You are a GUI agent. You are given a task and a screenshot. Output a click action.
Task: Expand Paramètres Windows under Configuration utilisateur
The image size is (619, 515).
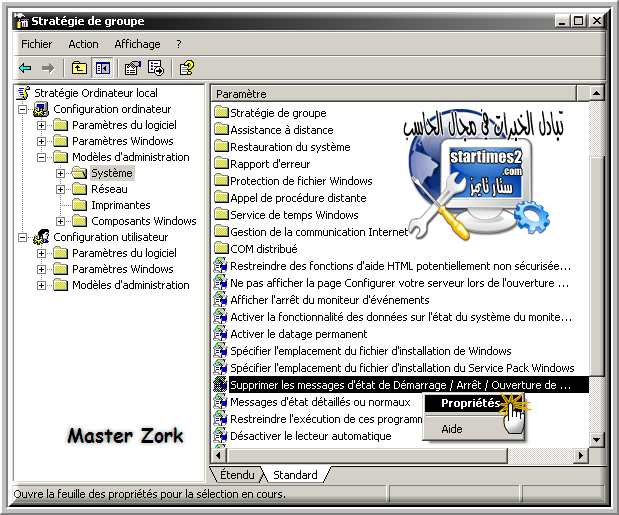point(41,269)
